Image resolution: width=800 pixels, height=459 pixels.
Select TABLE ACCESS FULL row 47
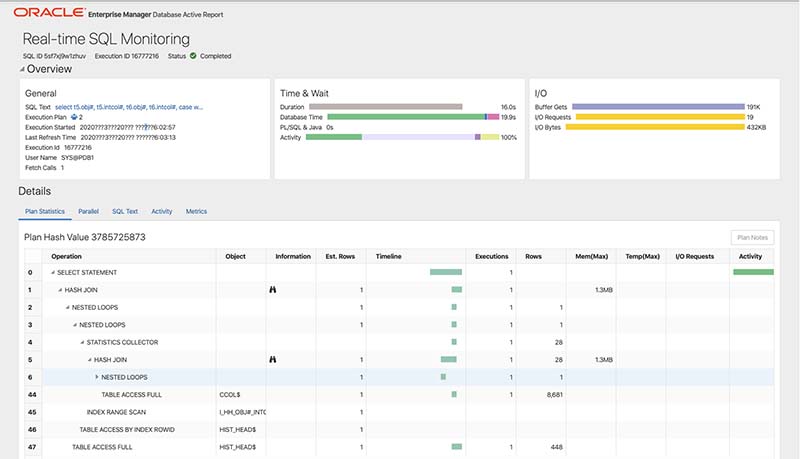pos(399,447)
